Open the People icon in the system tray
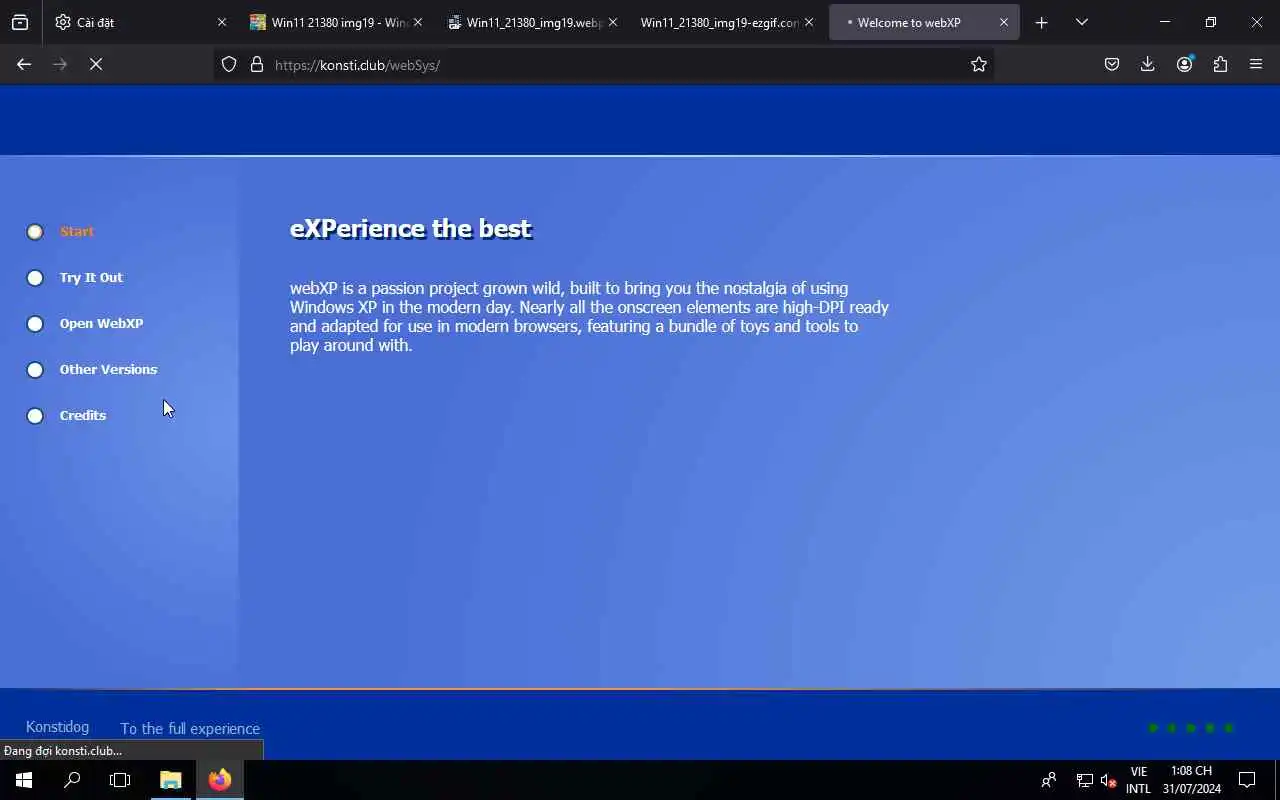The image size is (1280, 800). [x=1048, y=780]
